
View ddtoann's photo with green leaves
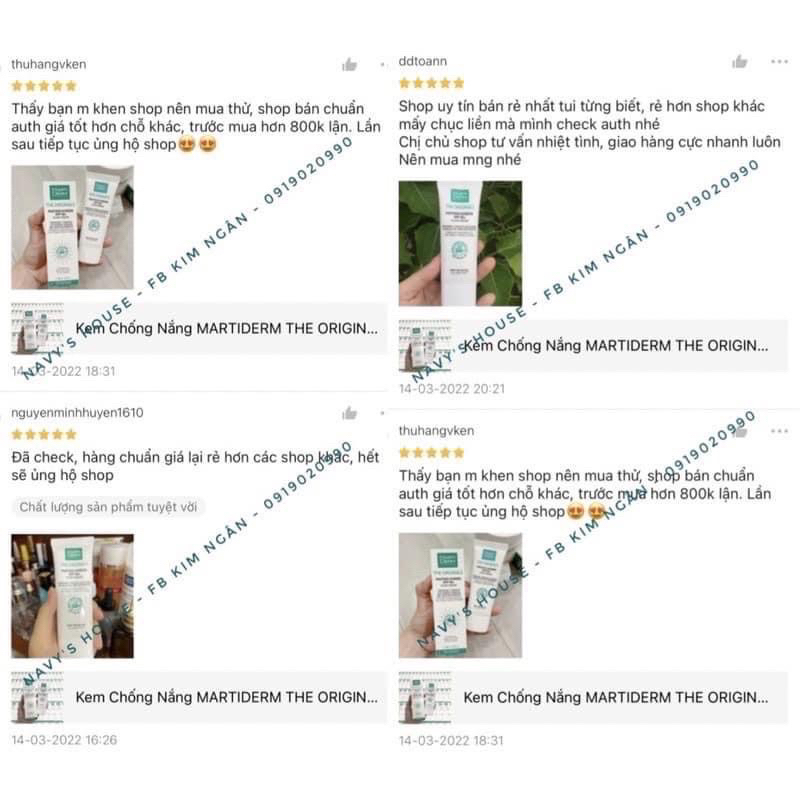460,243
